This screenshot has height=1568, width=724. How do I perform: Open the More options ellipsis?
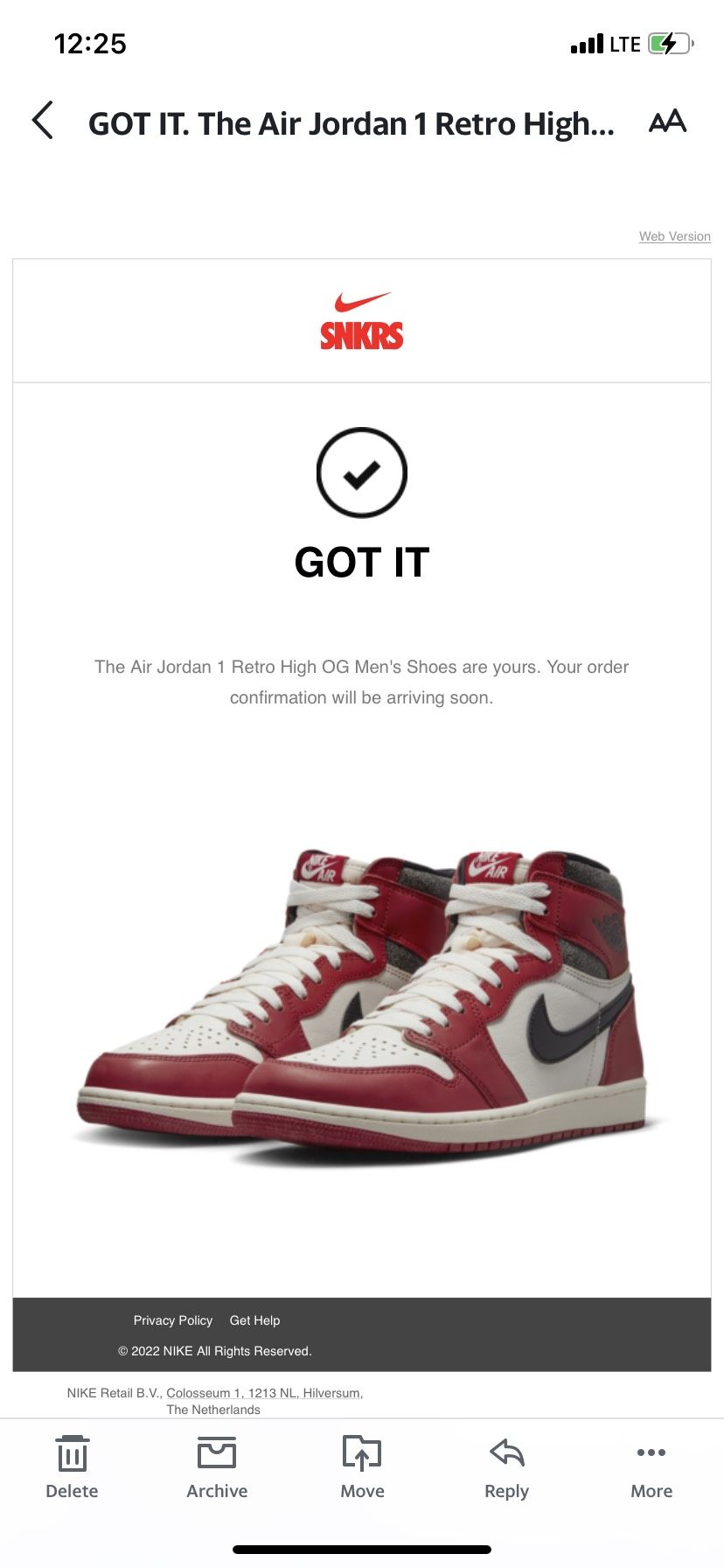click(651, 1452)
